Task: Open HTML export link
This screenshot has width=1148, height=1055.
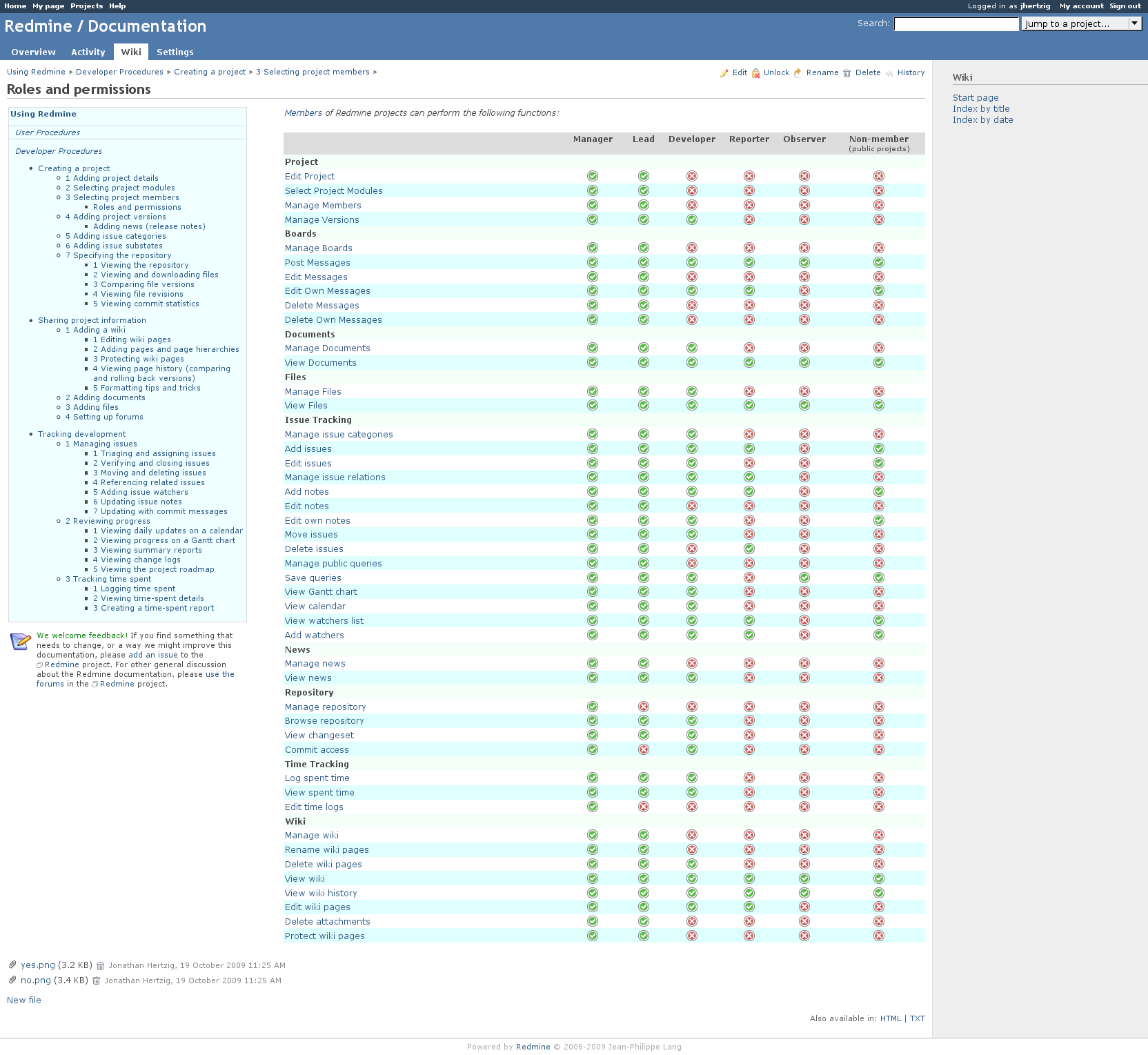Action: pos(891,1018)
